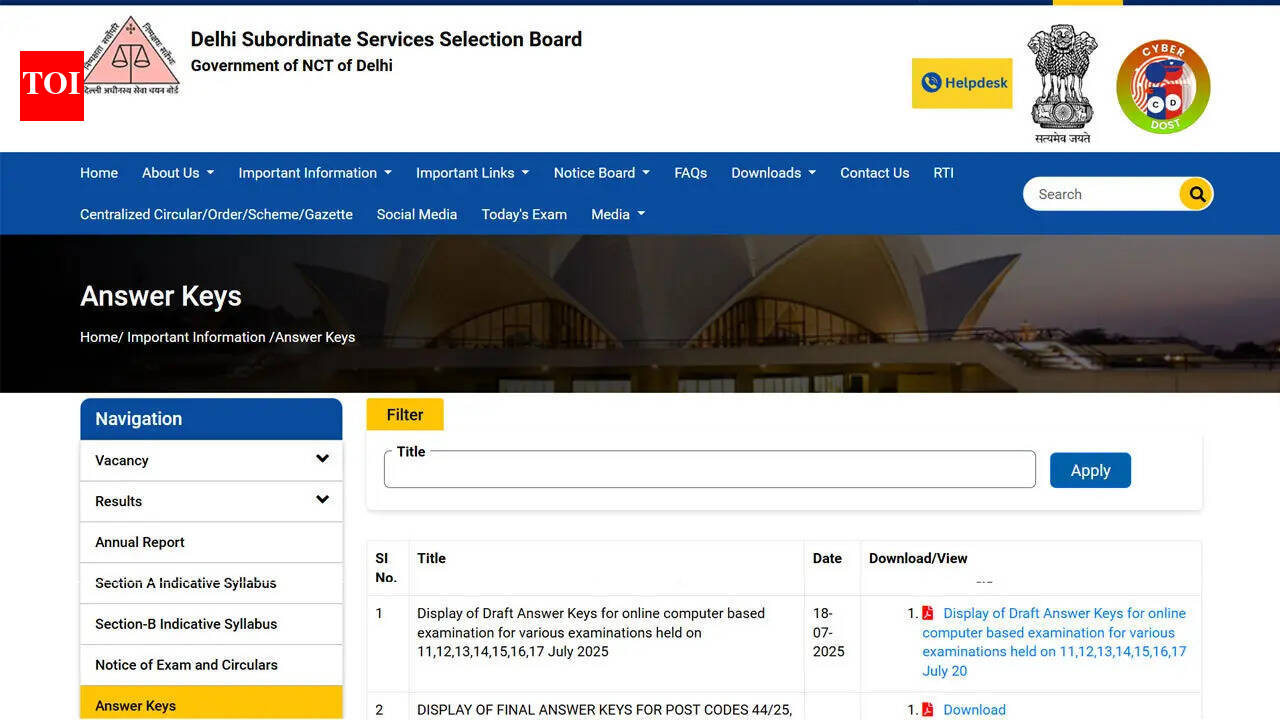Open the PDF icon beside Draft Answer Keys link
1280x720 pixels.
(x=927, y=613)
